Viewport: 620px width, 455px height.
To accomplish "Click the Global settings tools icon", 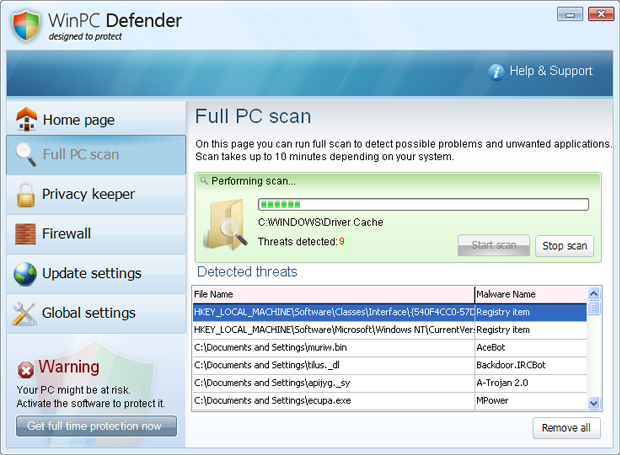I will point(25,313).
